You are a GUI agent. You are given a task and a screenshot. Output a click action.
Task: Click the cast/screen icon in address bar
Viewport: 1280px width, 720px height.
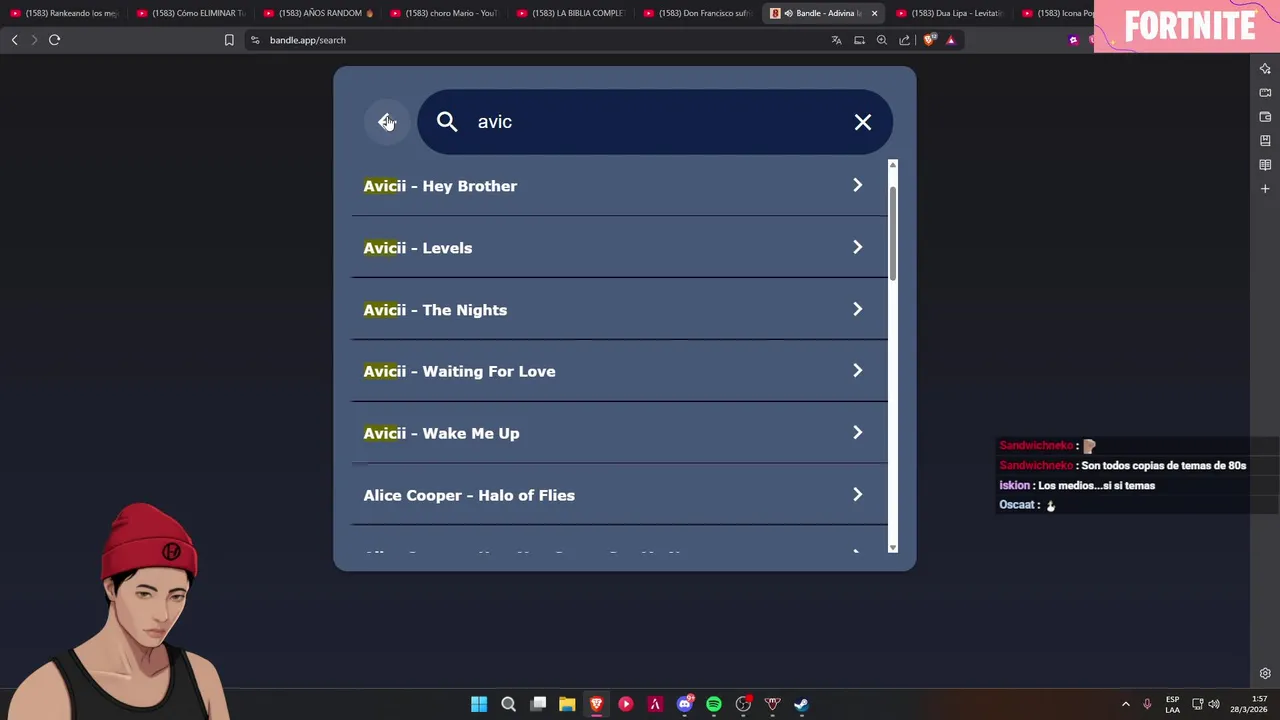coord(859,40)
